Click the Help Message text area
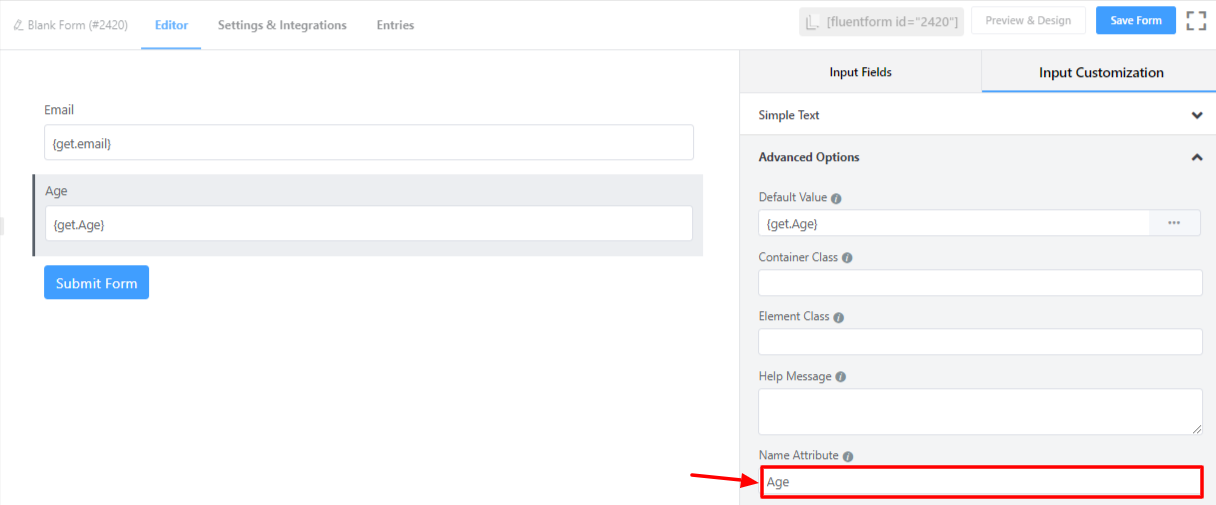Image resolution: width=1216 pixels, height=505 pixels. tap(979, 411)
